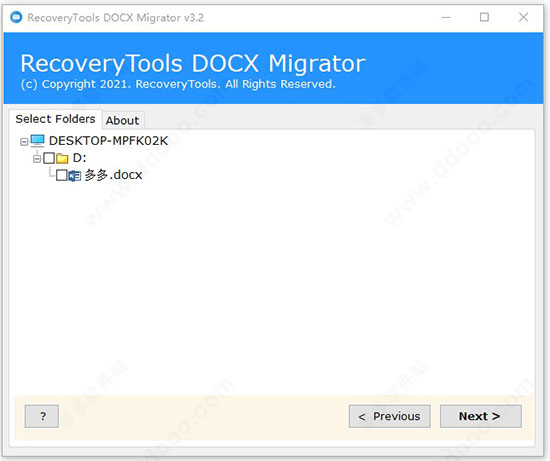The width and height of the screenshot is (550, 461).
Task: Minimize the DOCX Migrator window
Action: (446, 17)
